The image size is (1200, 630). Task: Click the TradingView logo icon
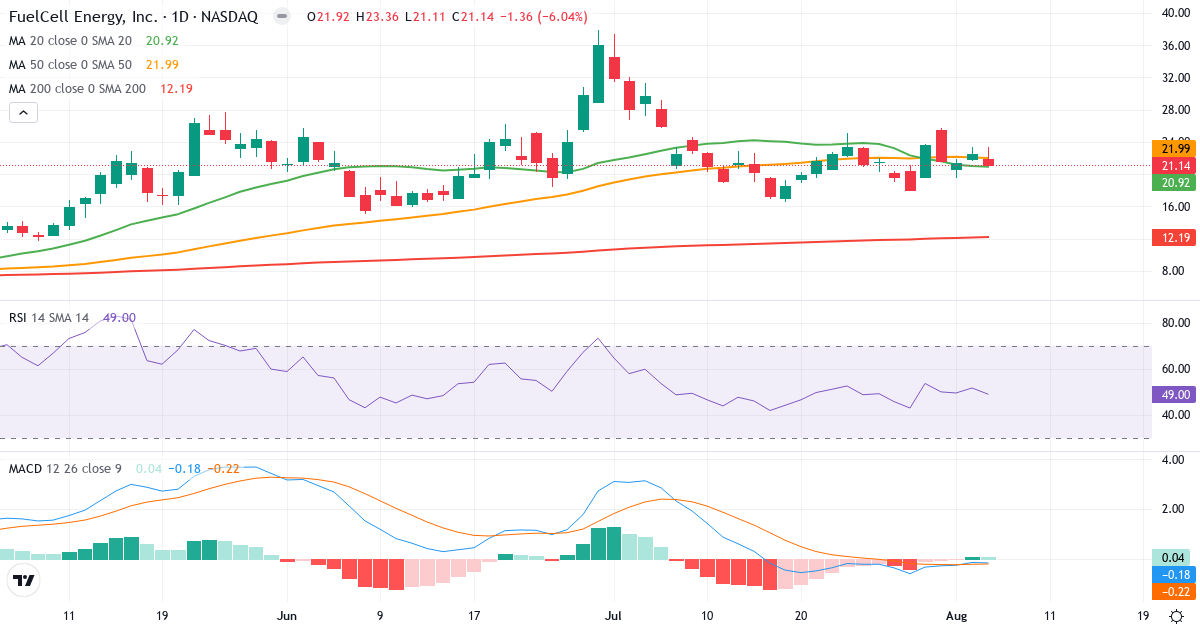point(23,580)
